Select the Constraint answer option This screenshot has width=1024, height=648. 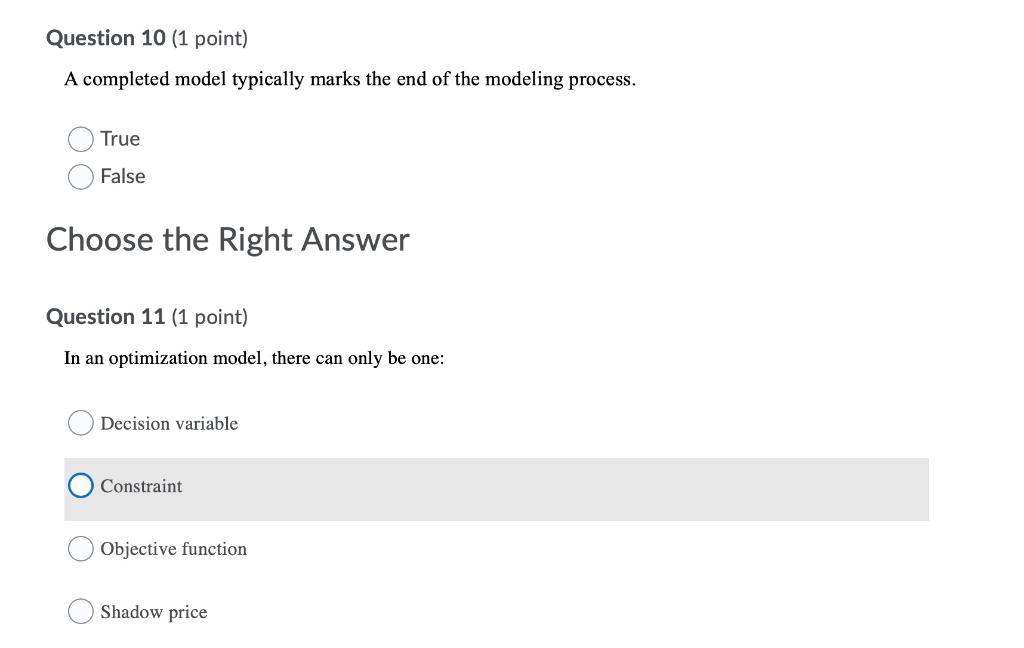80,485
